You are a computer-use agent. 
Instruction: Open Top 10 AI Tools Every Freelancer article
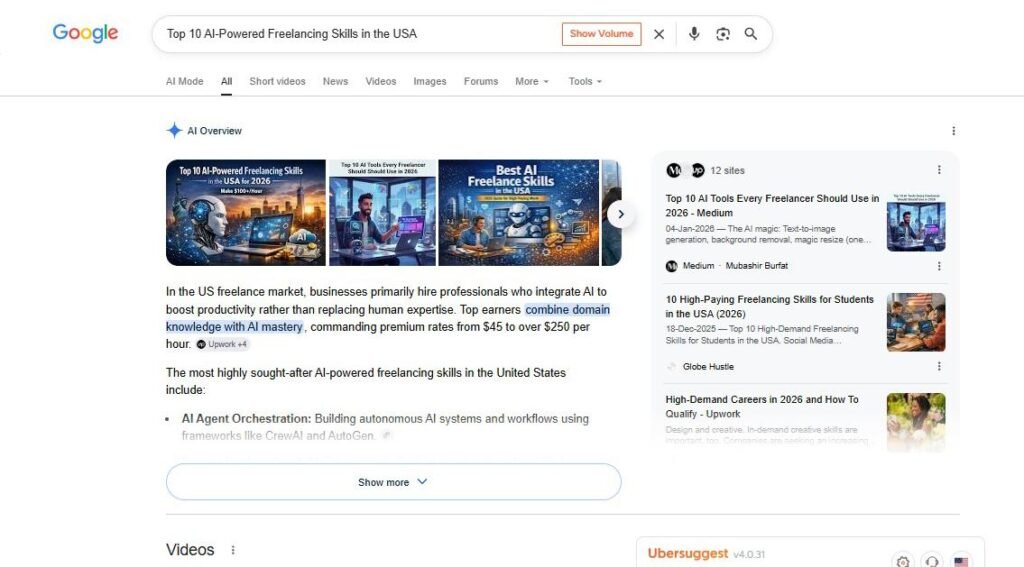click(772, 205)
